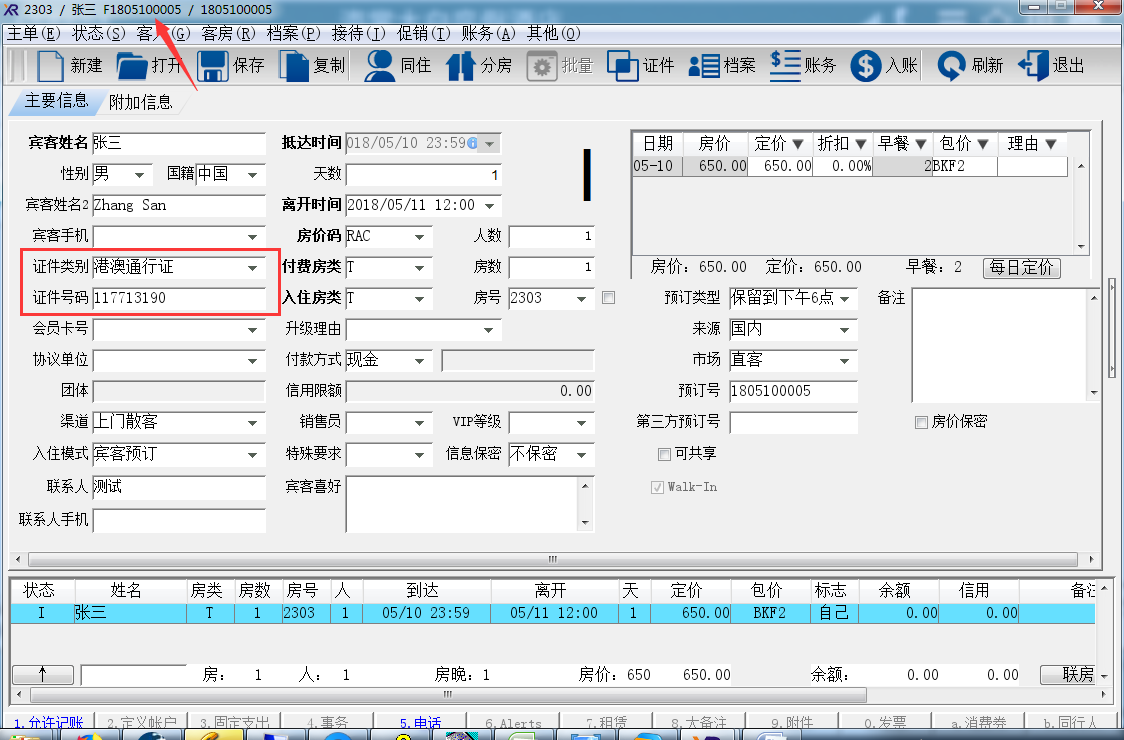Expand the 国籍 nationality dropdown
This screenshot has height=740, width=1124.
(252, 175)
